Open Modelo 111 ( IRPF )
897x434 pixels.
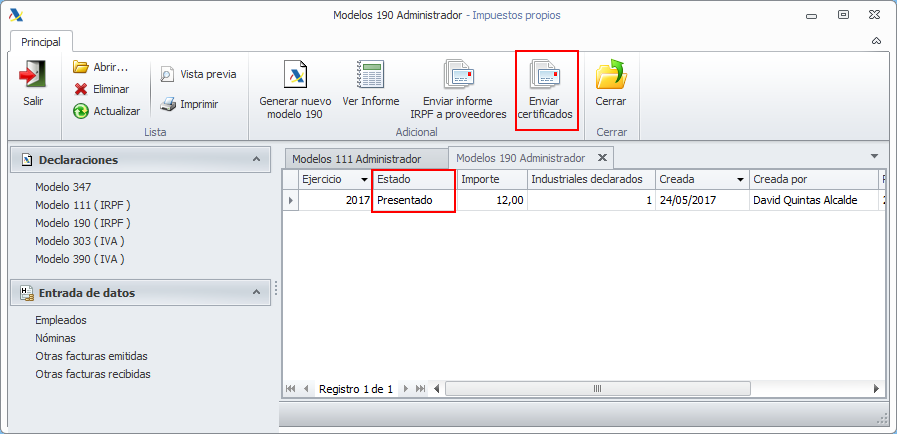82,205
